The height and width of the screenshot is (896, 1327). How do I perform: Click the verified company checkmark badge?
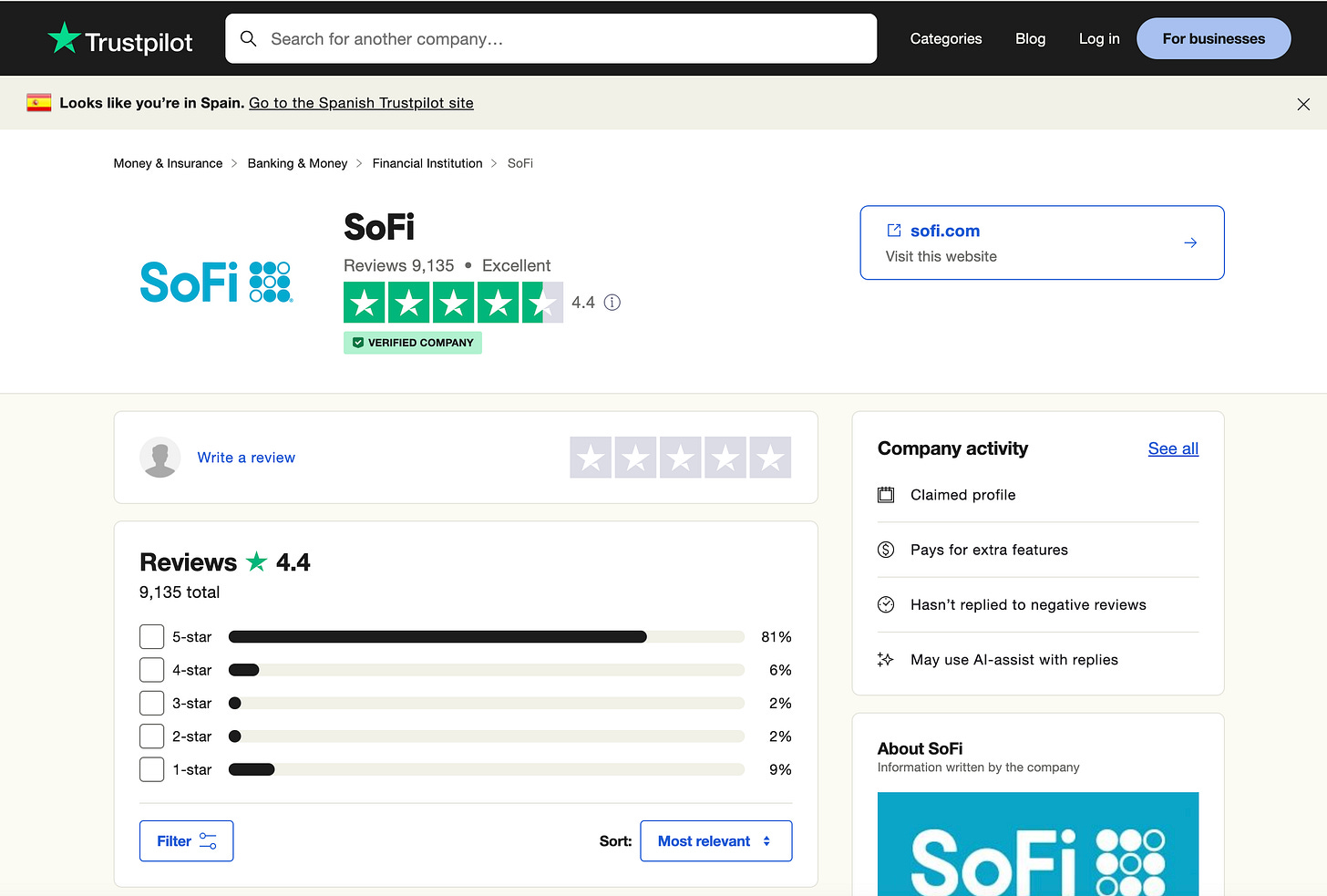click(x=413, y=343)
